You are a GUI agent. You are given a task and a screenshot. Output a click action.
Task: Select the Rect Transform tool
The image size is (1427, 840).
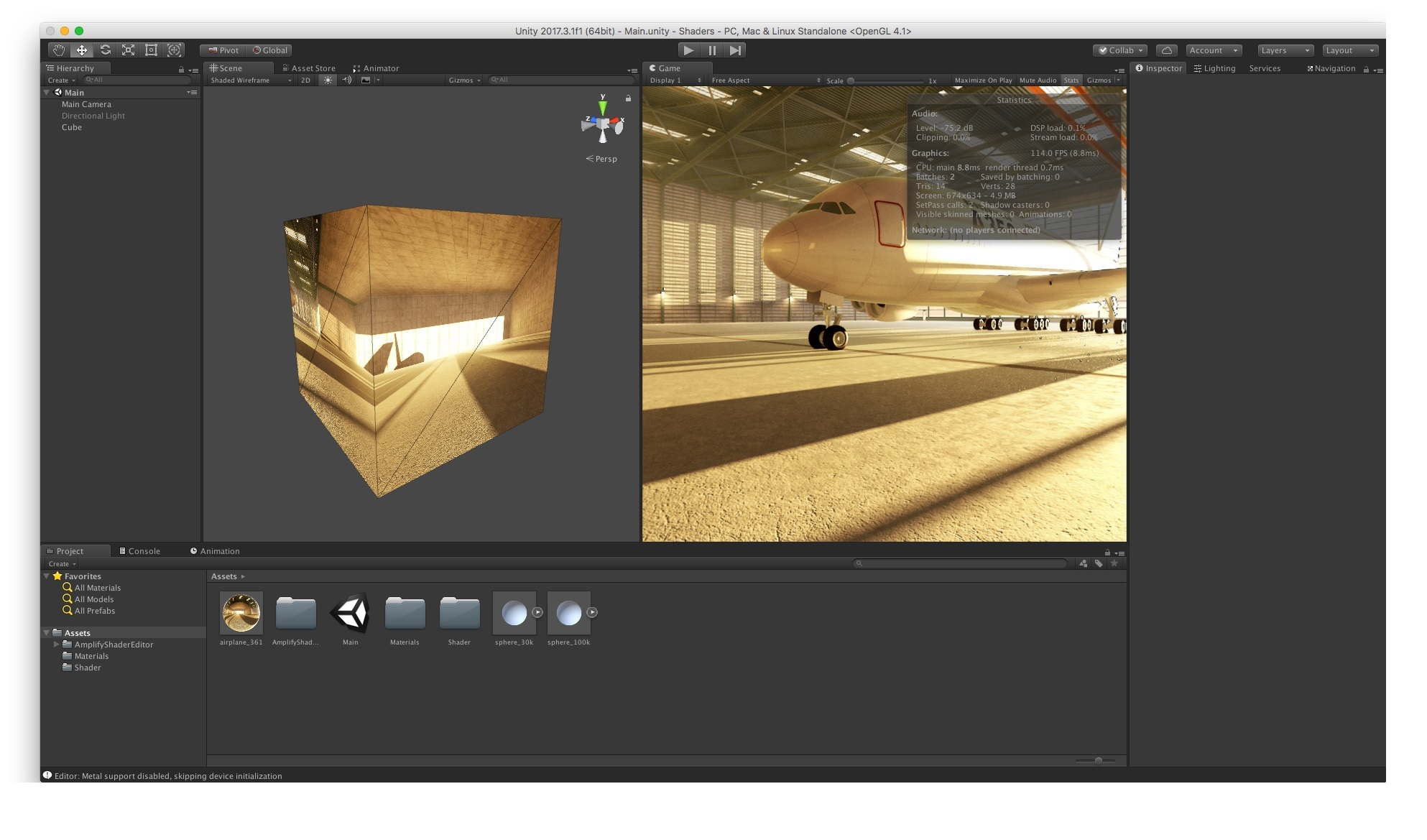(x=151, y=50)
